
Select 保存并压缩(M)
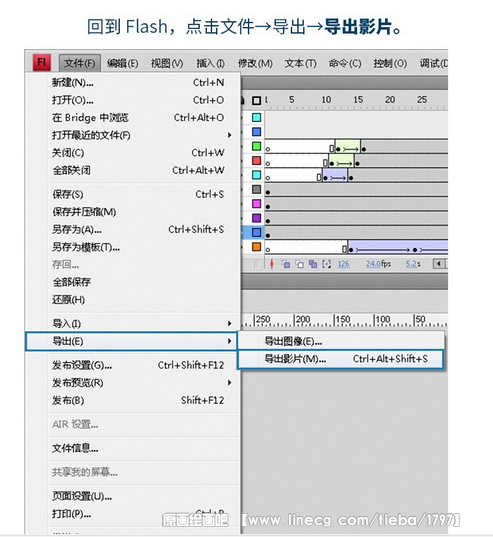132,212
